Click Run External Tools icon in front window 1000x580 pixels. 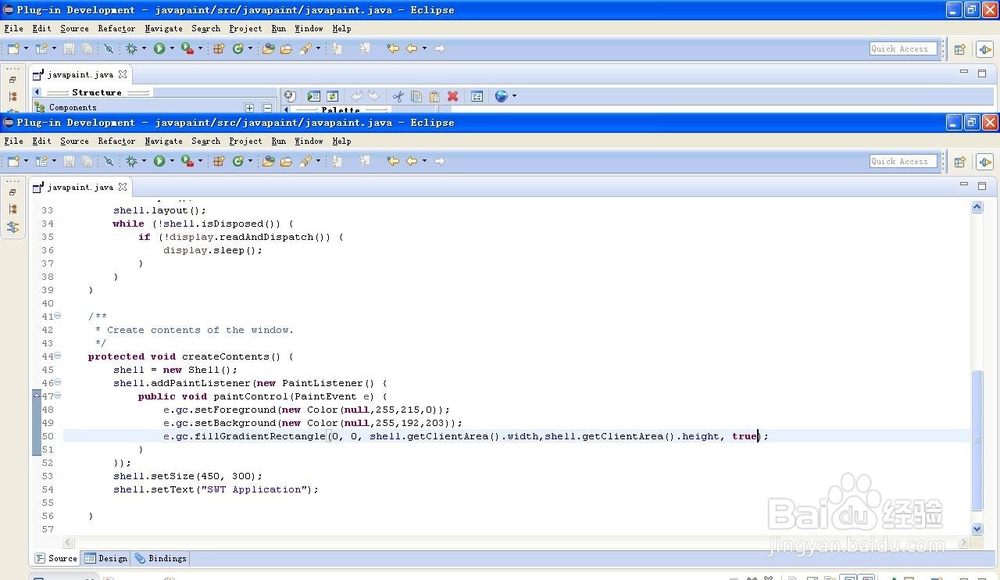click(187, 161)
